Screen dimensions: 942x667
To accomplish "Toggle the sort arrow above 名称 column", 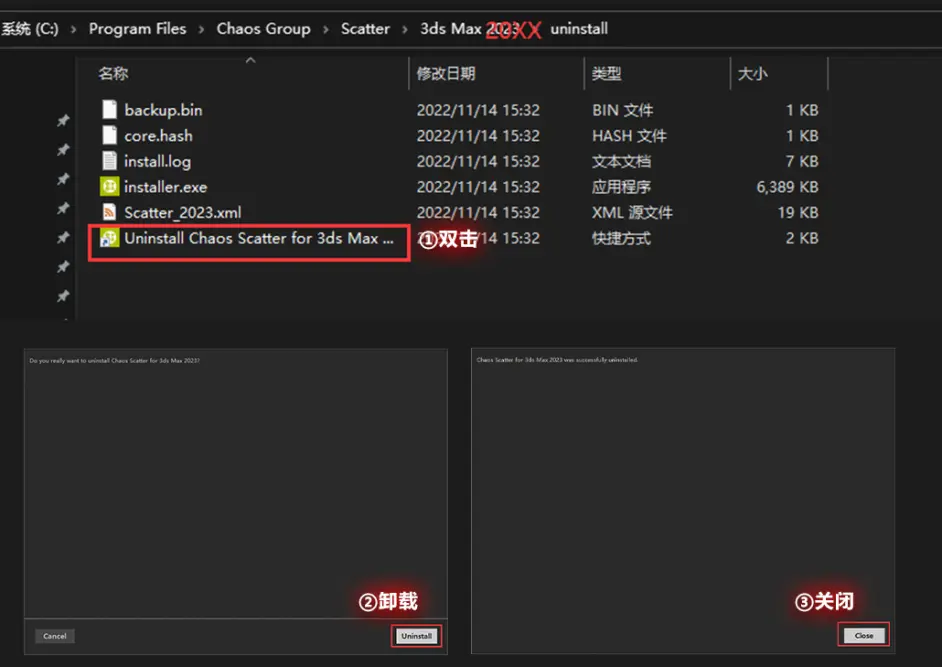I will point(251,60).
